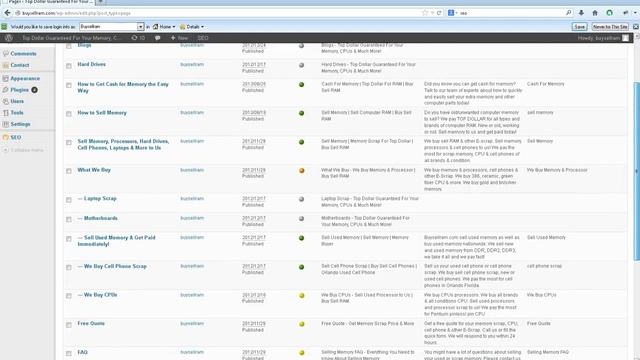This screenshot has width=640, height=360.
Task: Click the green circular addon icon
Action: (609, 13)
